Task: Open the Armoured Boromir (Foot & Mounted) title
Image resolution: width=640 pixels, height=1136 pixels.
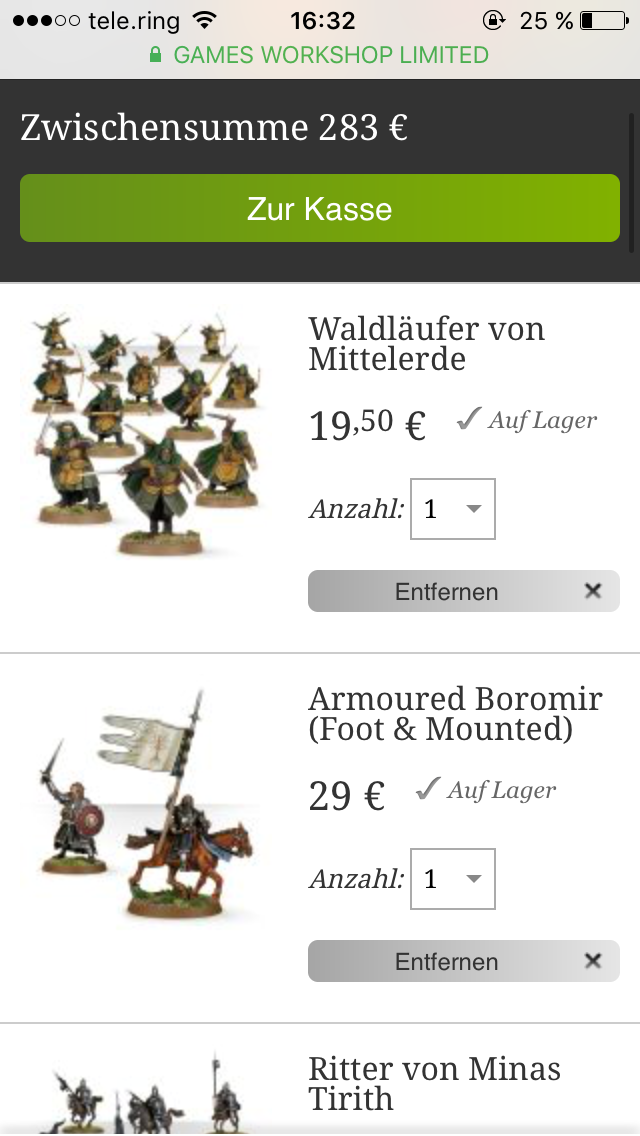Action: (455, 714)
